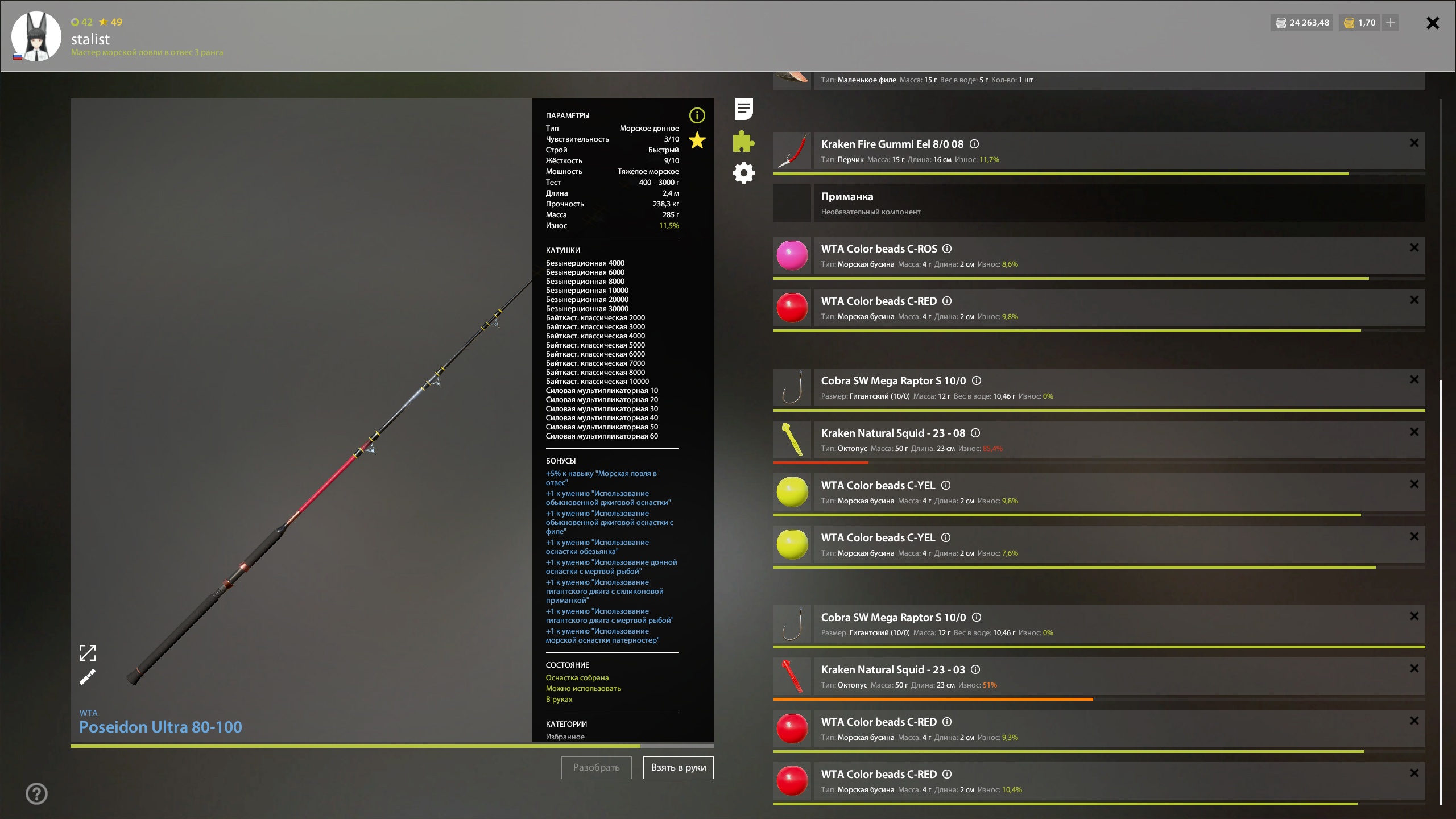Viewport: 1456px width, 819px height.
Task: Select the C-YEL bead with 7,6% wear
Action: [x=1099, y=544]
